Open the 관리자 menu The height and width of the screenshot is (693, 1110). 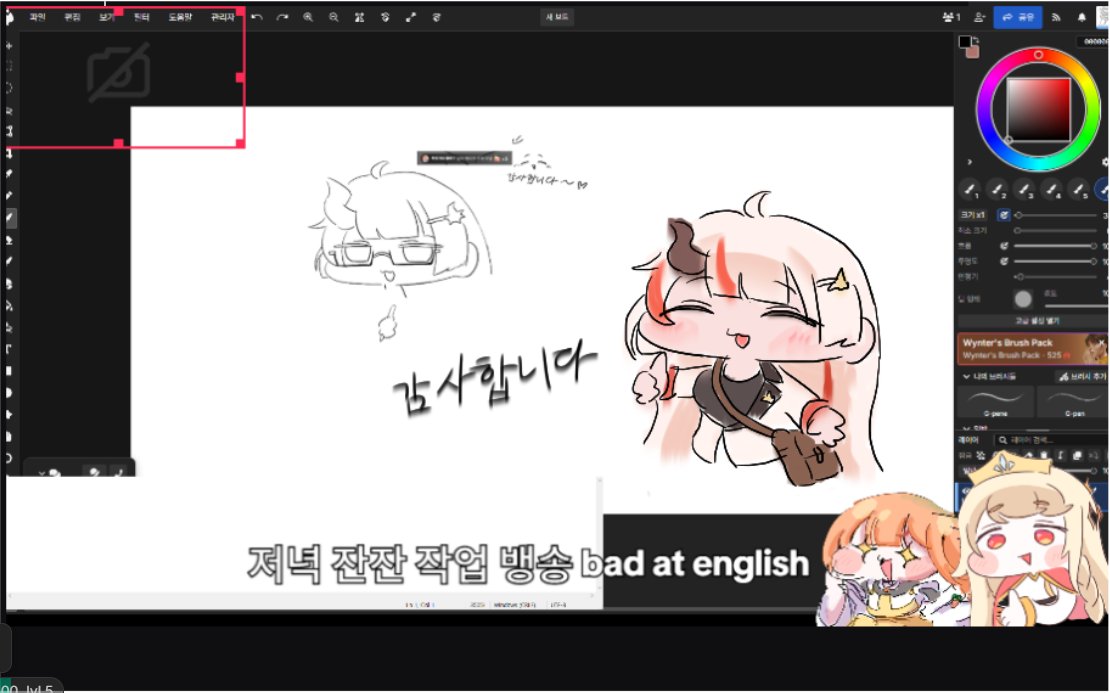(x=222, y=17)
